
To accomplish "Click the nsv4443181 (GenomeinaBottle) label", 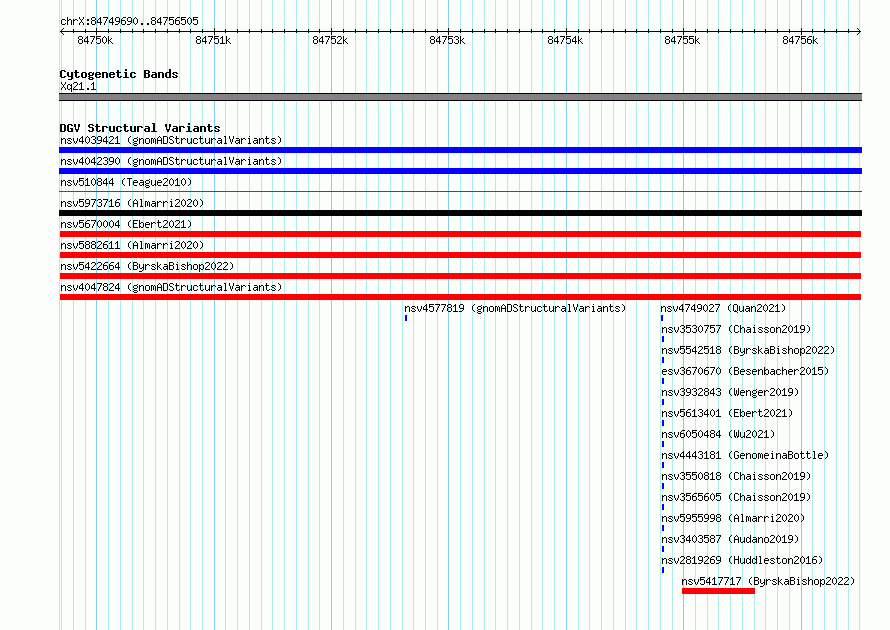I will click(x=745, y=455).
